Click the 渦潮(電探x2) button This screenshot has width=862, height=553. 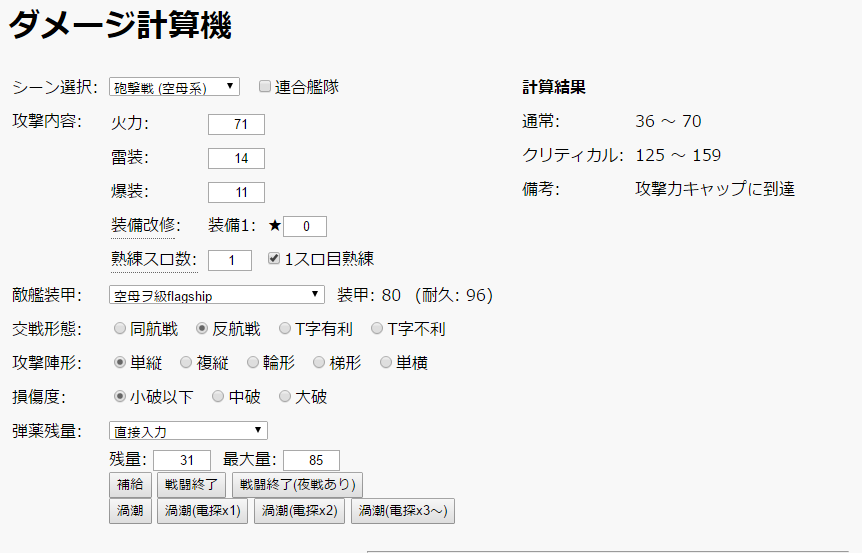[299, 511]
